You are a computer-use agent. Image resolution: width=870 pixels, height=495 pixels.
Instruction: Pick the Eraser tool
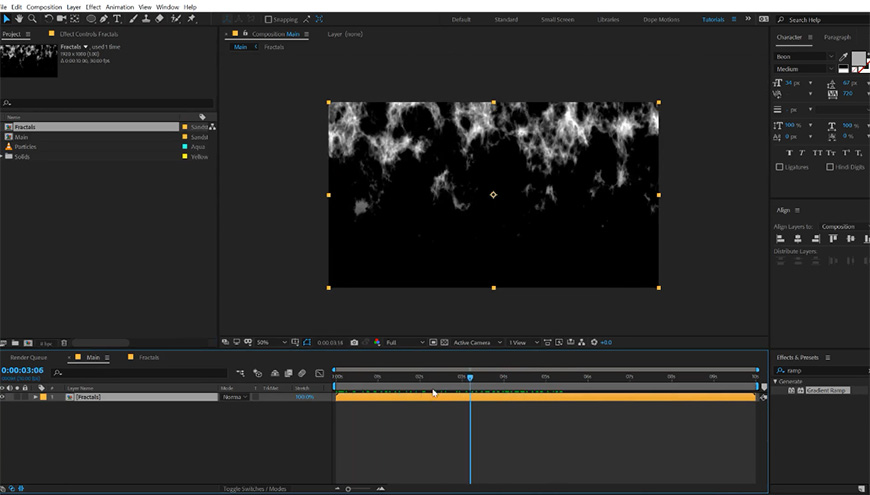[x=159, y=19]
